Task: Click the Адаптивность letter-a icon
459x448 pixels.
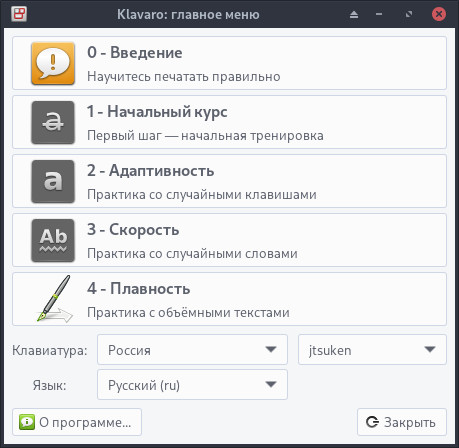Action: click(x=53, y=181)
